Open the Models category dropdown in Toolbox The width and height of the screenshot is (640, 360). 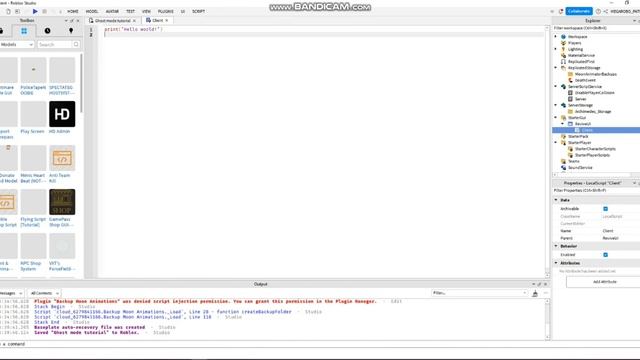pos(17,44)
